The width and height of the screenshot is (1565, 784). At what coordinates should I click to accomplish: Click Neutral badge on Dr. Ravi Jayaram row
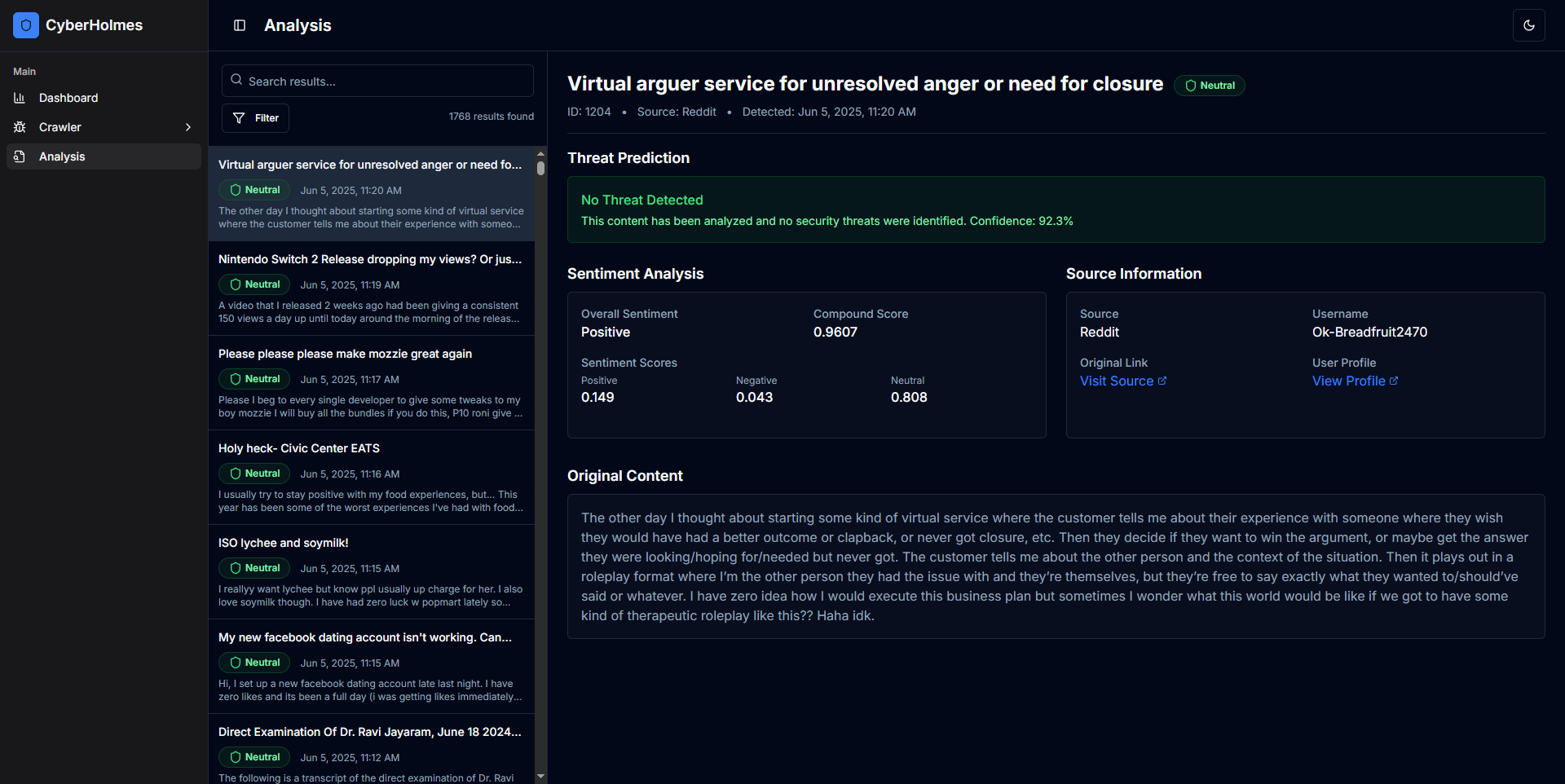254,757
